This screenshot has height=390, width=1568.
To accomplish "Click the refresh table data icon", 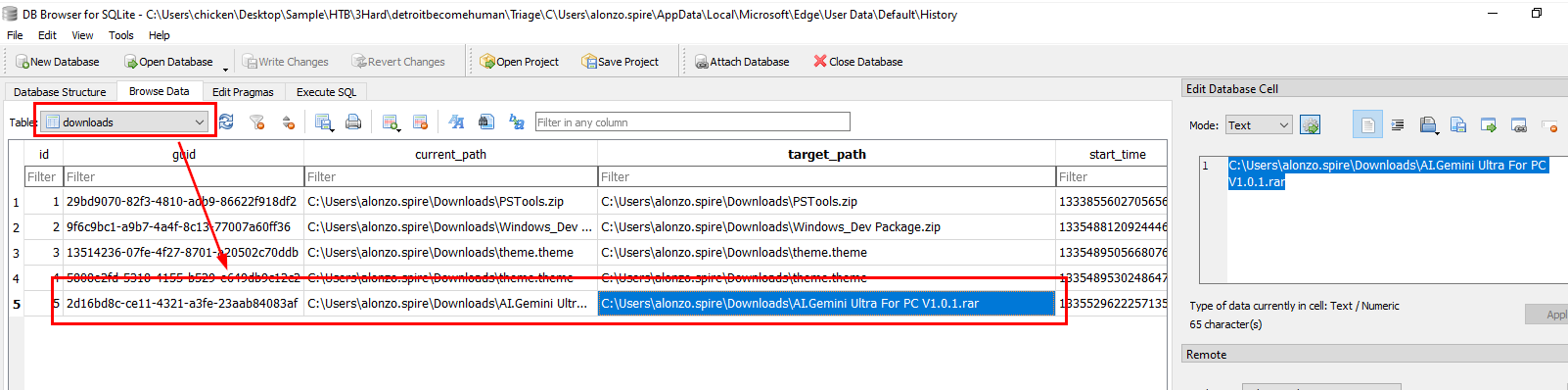I will (226, 122).
